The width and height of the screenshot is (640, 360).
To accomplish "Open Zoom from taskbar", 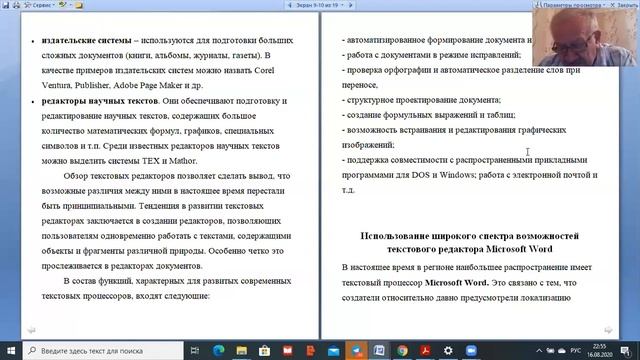I will point(471,351).
